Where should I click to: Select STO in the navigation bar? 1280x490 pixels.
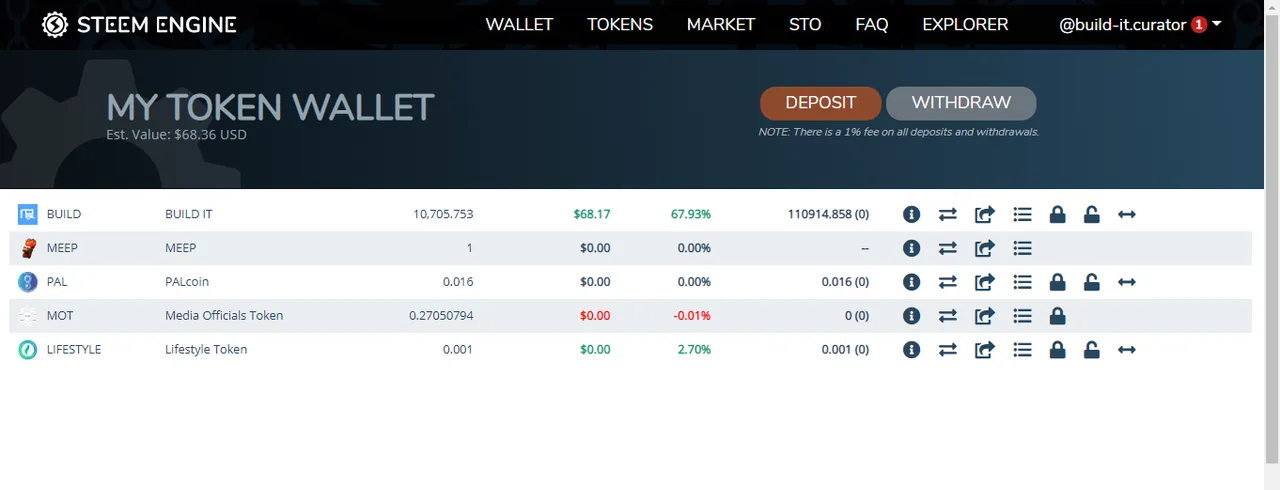point(805,24)
